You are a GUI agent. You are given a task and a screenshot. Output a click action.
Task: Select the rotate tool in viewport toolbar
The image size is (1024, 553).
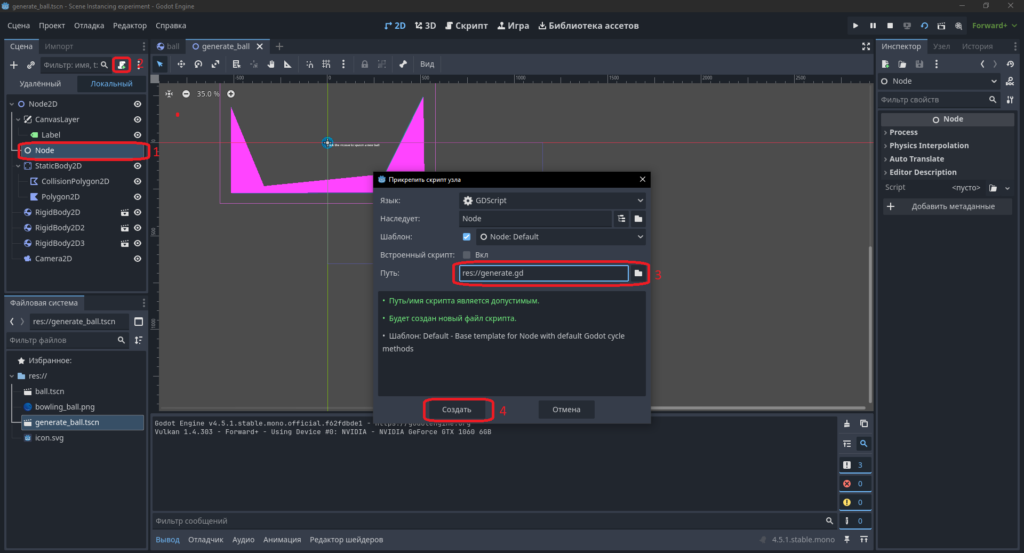pos(198,64)
